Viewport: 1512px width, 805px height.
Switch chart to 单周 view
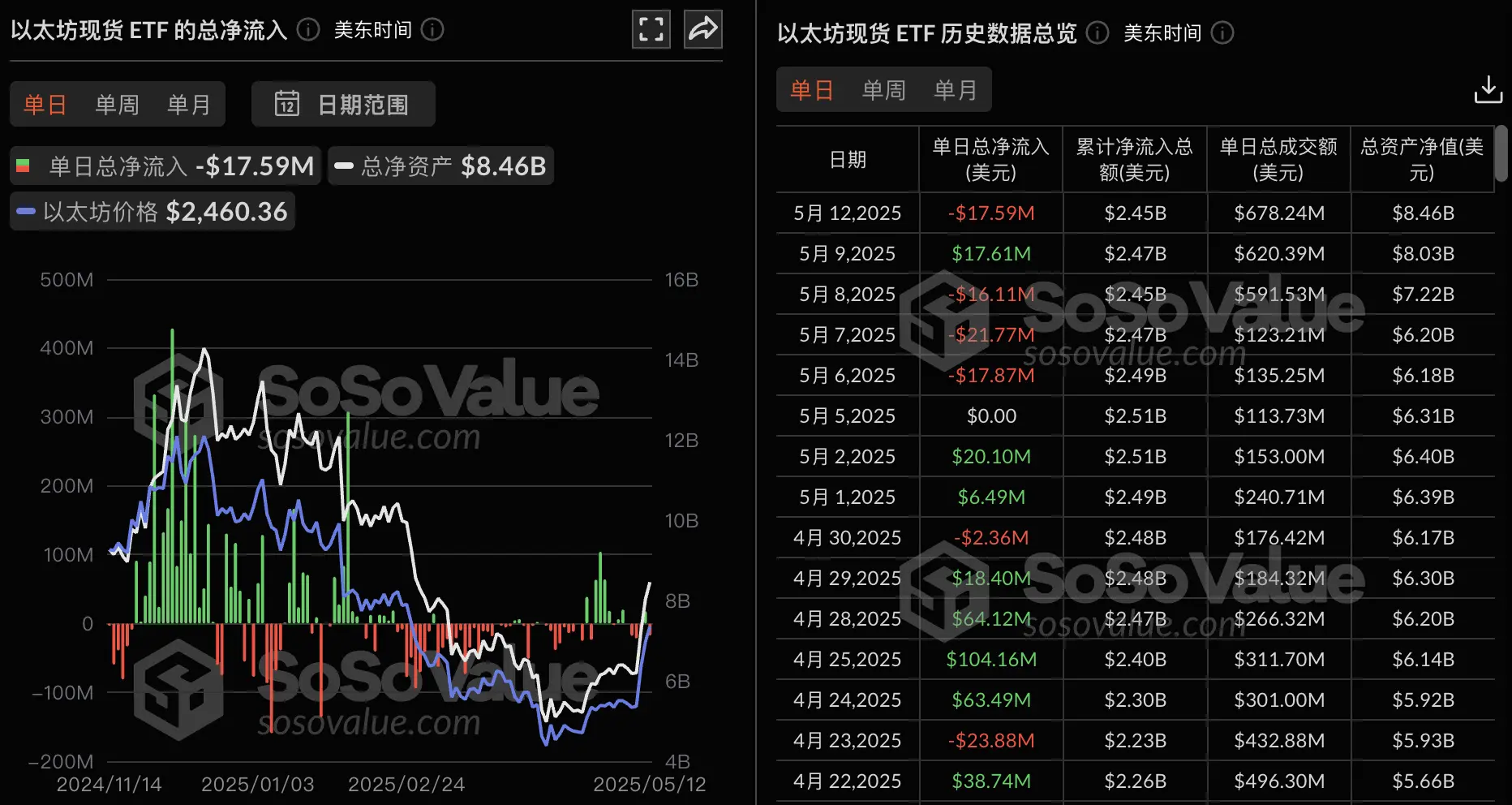[116, 103]
